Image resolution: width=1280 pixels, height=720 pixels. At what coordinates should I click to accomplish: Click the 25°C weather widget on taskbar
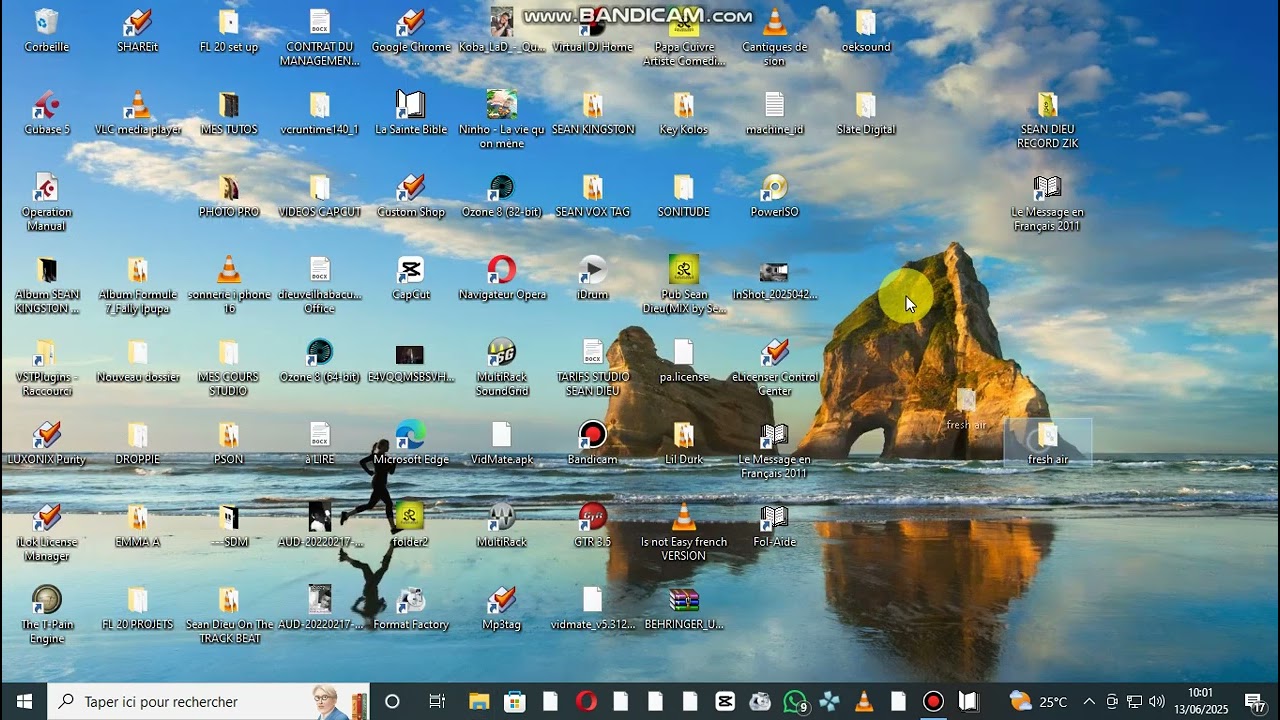click(1038, 701)
